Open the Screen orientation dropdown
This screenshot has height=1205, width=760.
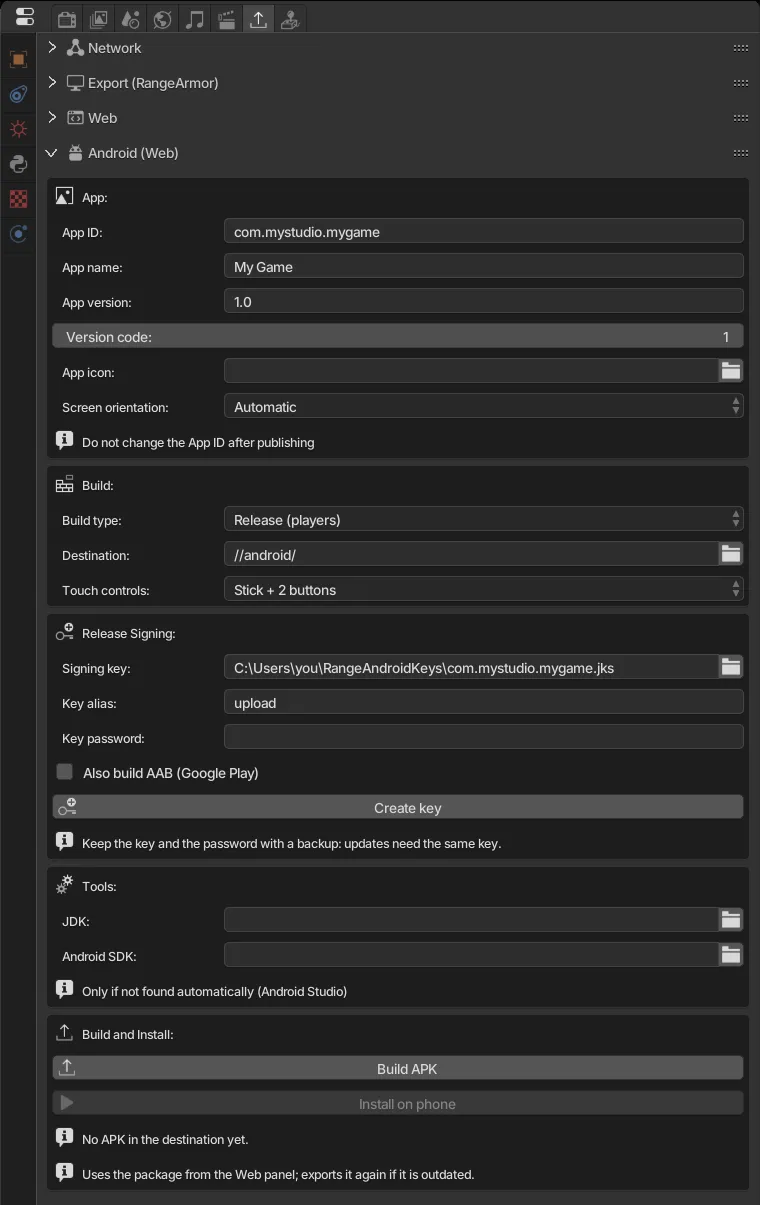[484, 407]
